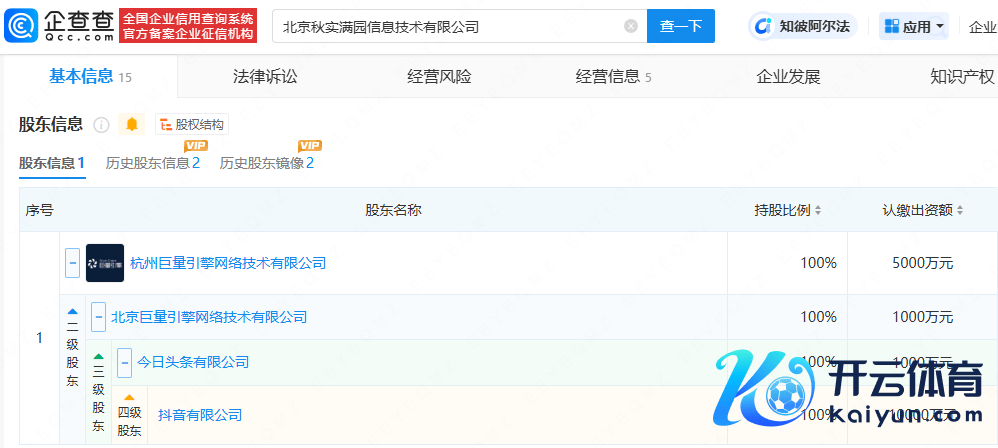Open the 股权结构 chart icon button

click(x=192, y=125)
